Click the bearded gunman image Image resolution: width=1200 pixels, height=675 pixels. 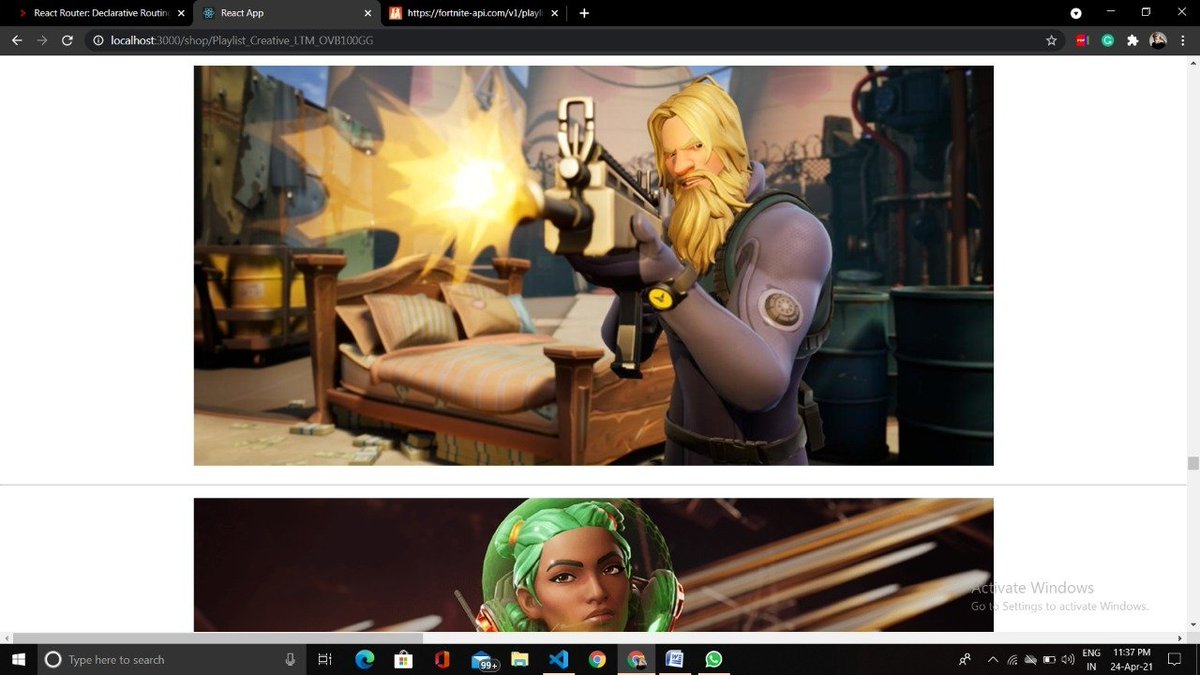point(593,265)
